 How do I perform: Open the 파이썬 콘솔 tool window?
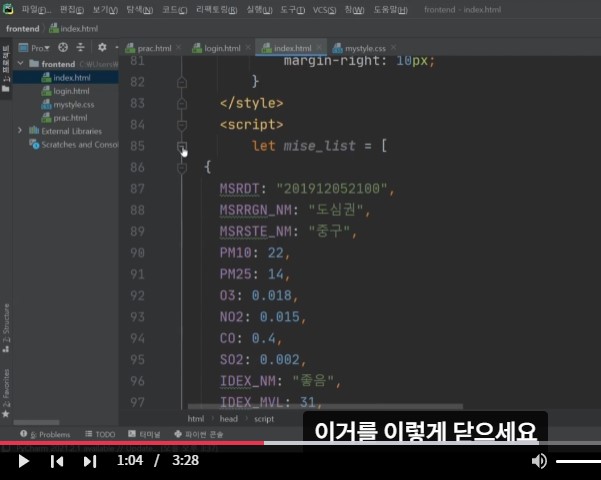199,434
